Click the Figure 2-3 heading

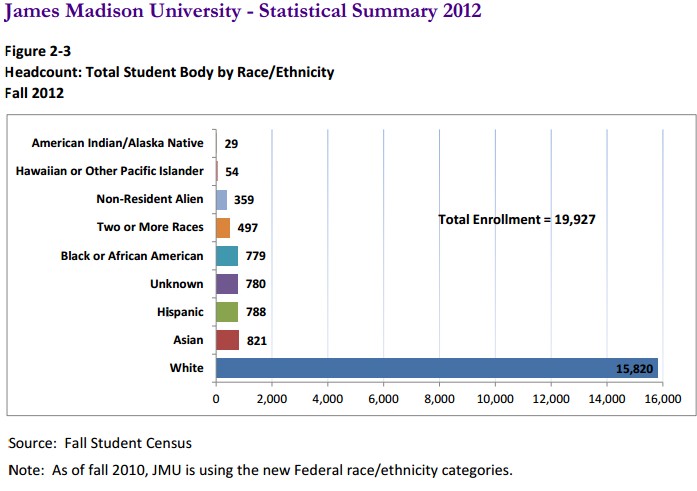36,53
